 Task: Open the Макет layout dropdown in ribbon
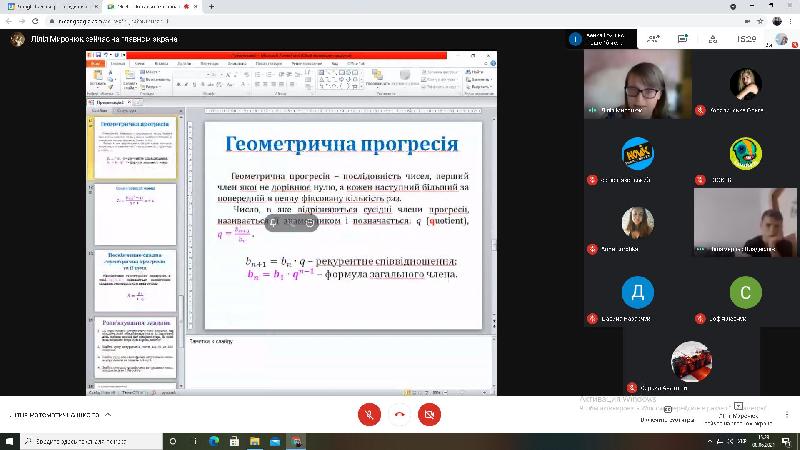click(154, 72)
